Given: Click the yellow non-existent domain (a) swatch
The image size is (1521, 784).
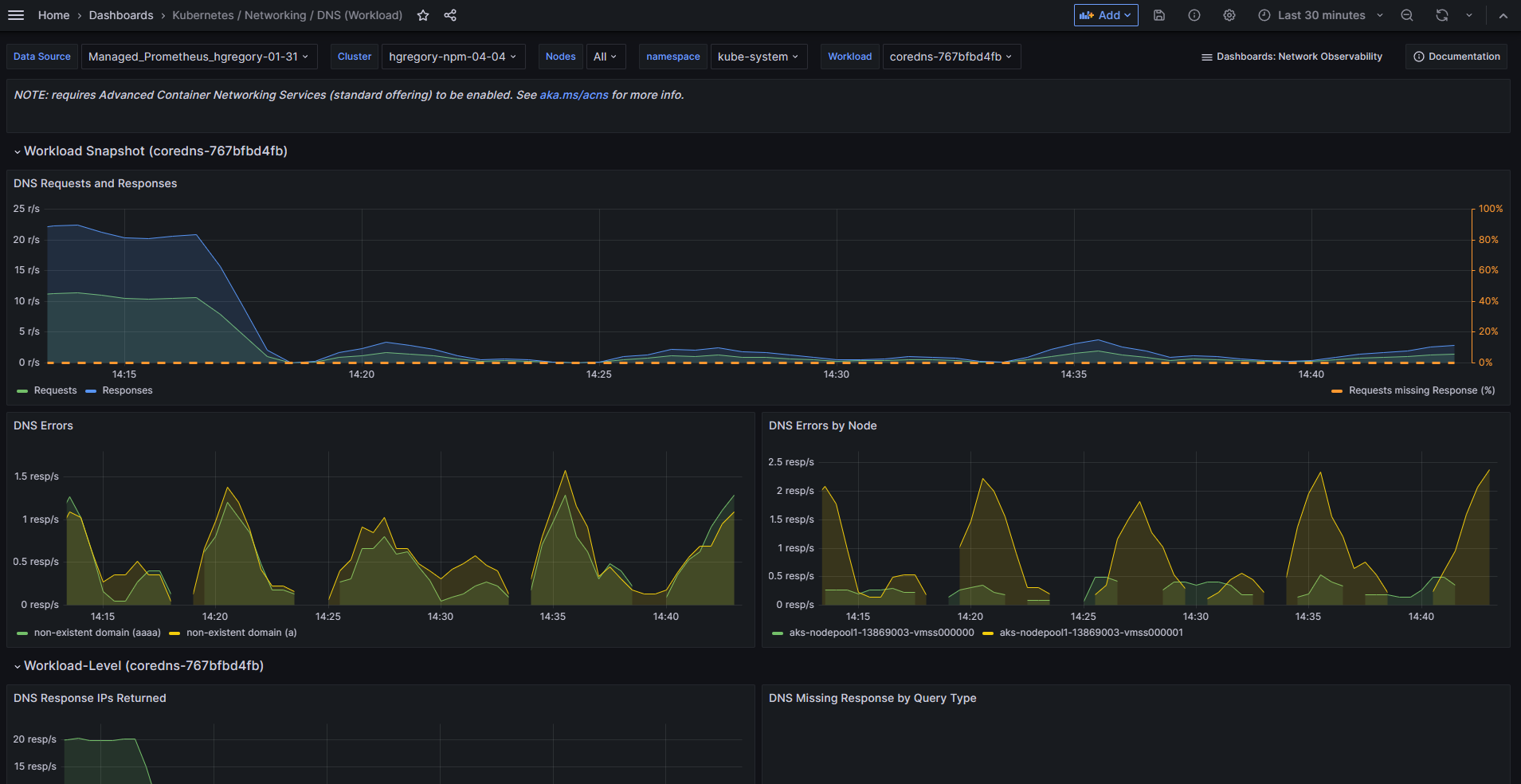Looking at the screenshot, I should tap(174, 633).
